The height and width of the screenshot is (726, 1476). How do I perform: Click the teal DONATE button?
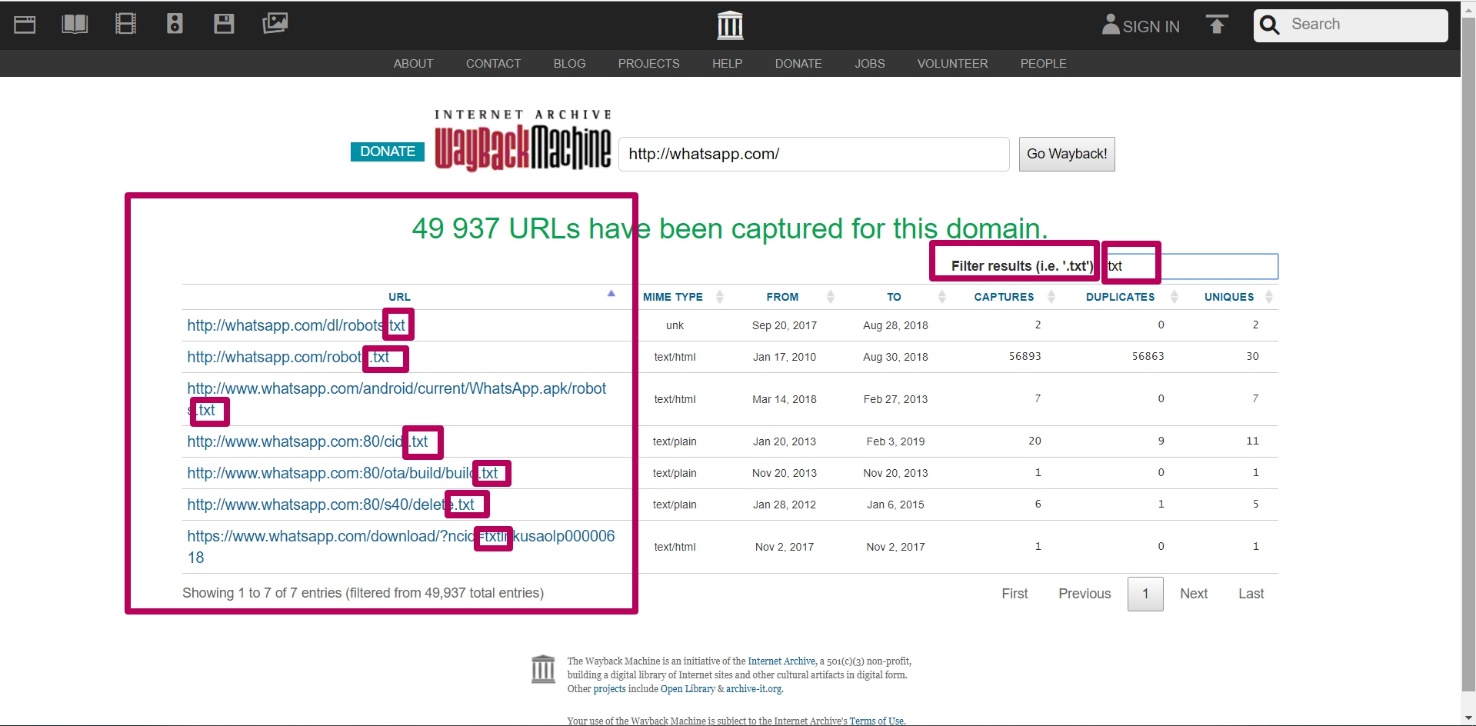coord(387,152)
